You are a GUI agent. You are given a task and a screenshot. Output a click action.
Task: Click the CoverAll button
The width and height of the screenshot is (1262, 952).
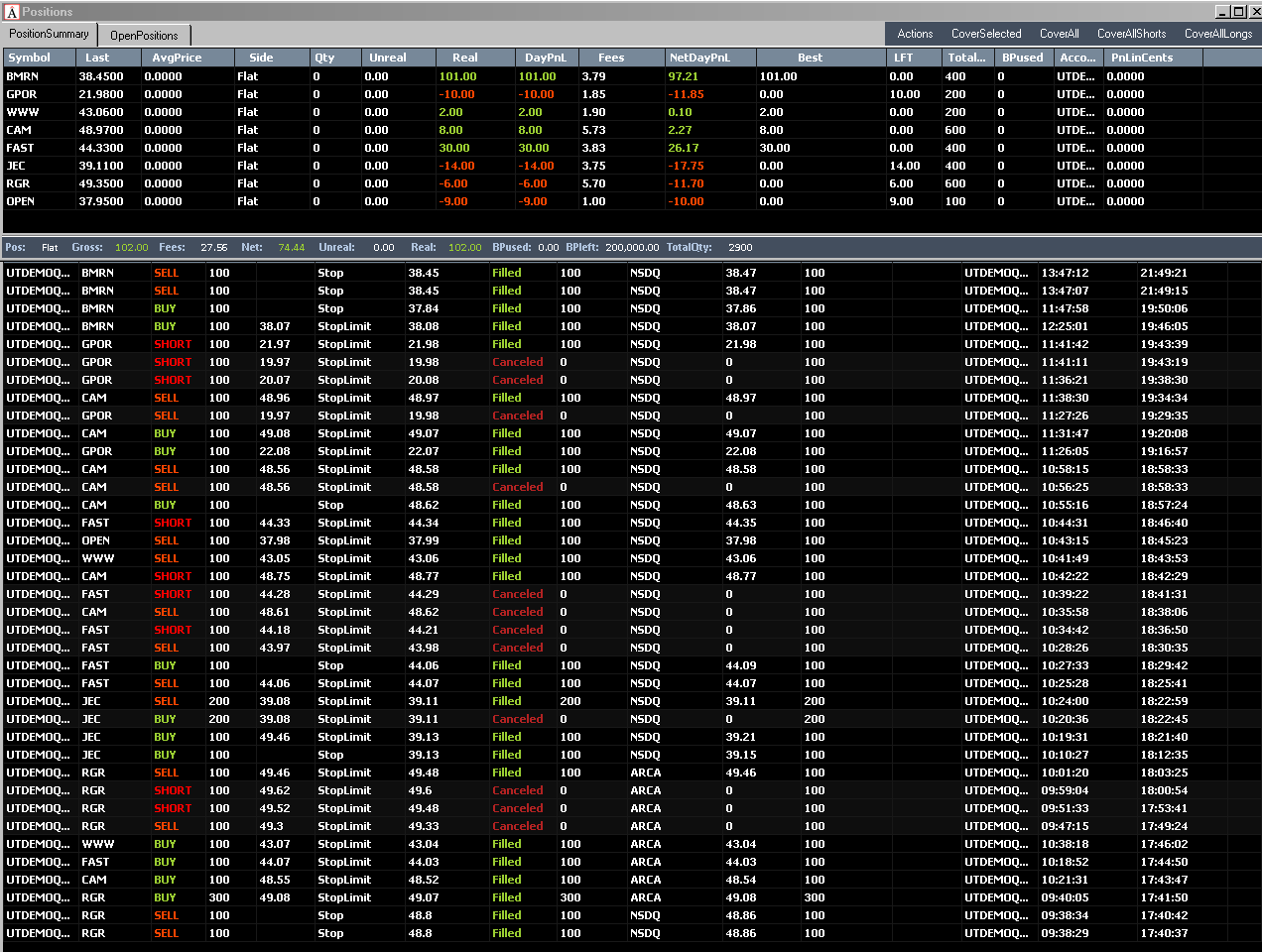[x=1059, y=34]
